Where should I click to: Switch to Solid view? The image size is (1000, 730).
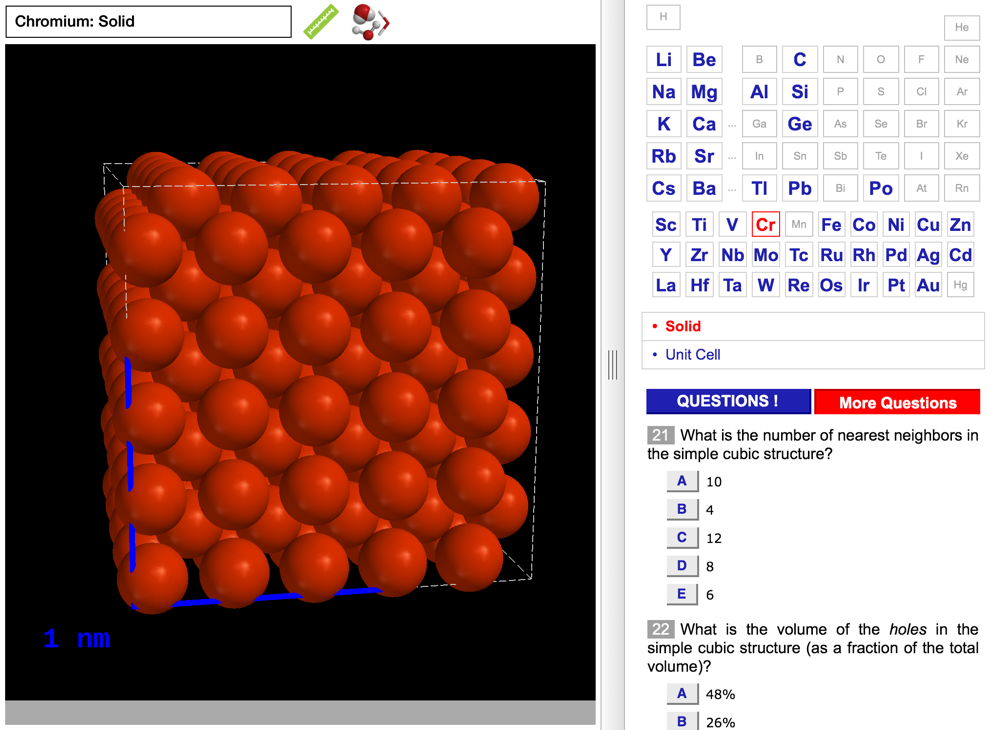(x=683, y=326)
